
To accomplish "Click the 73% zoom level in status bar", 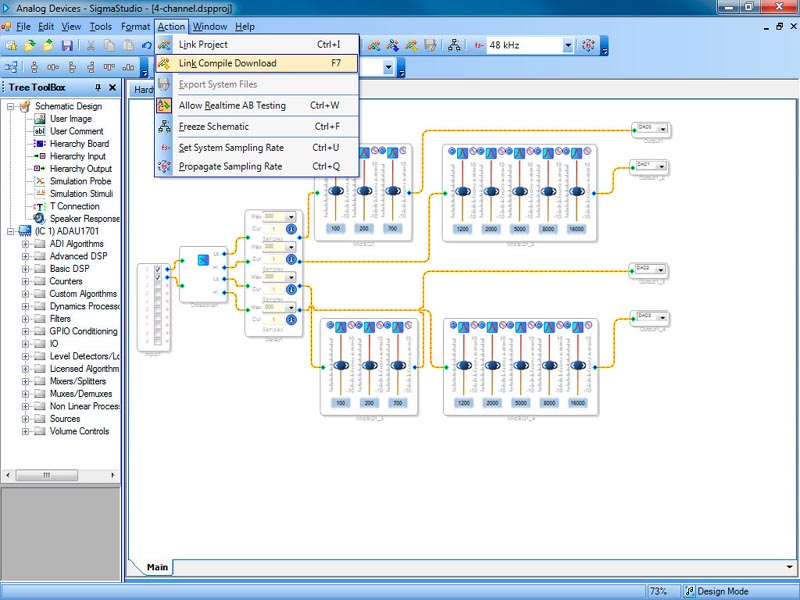I will (x=658, y=591).
